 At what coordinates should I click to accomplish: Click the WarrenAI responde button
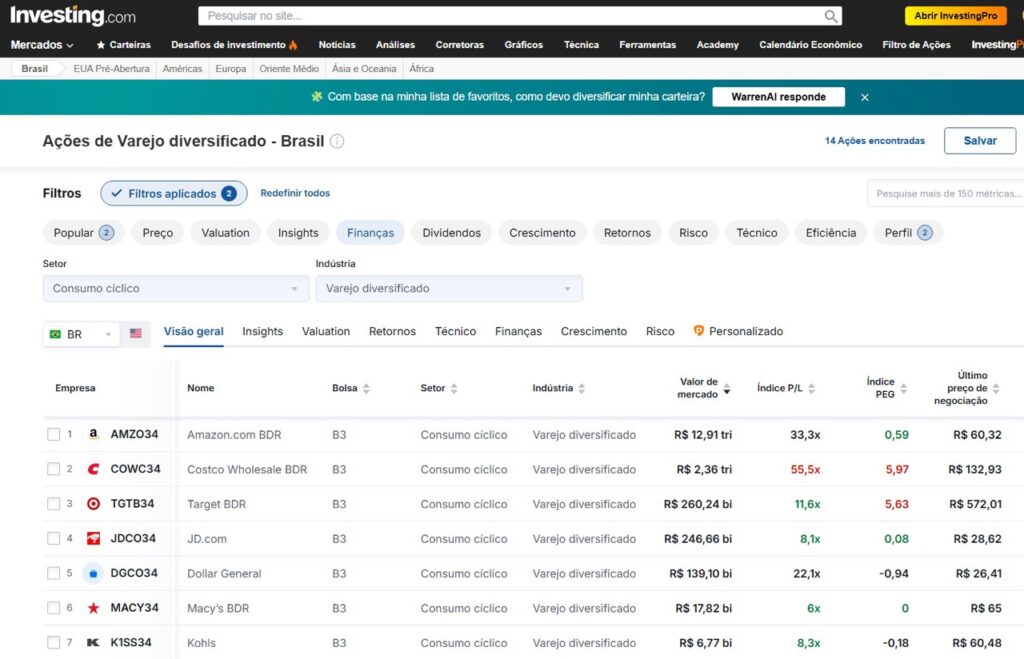pos(778,97)
